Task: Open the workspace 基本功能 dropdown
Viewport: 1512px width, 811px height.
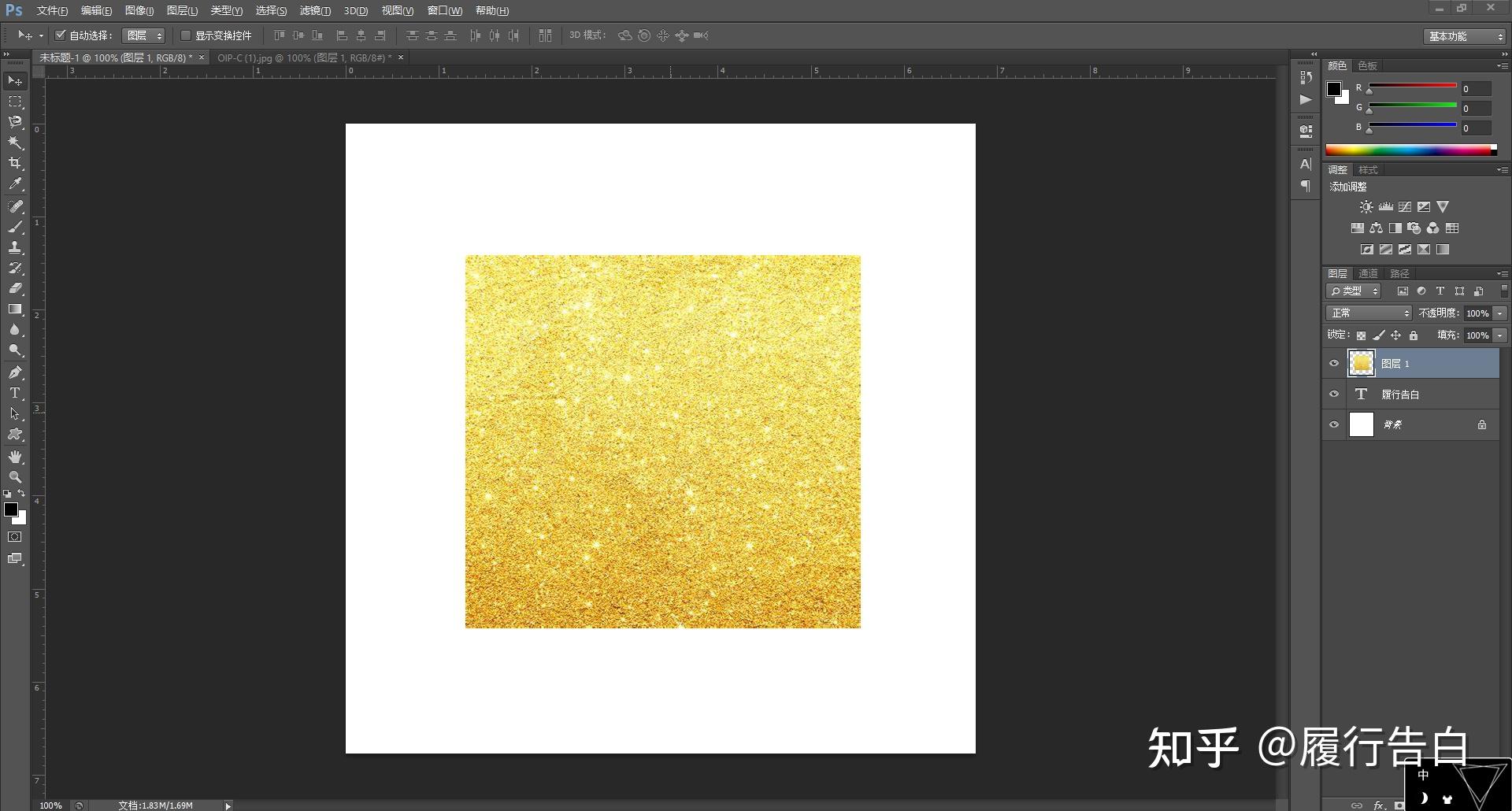Action: pos(1465,36)
